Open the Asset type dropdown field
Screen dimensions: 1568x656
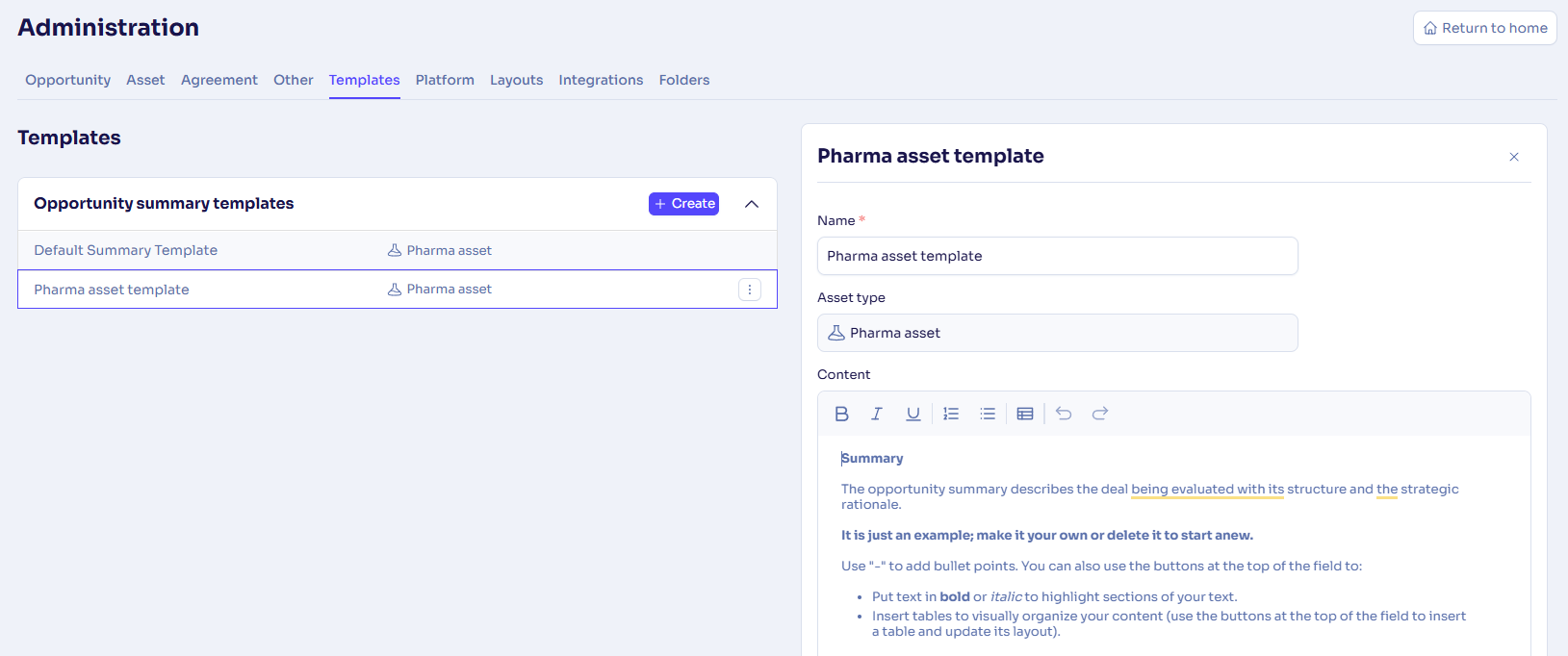[x=1057, y=333]
